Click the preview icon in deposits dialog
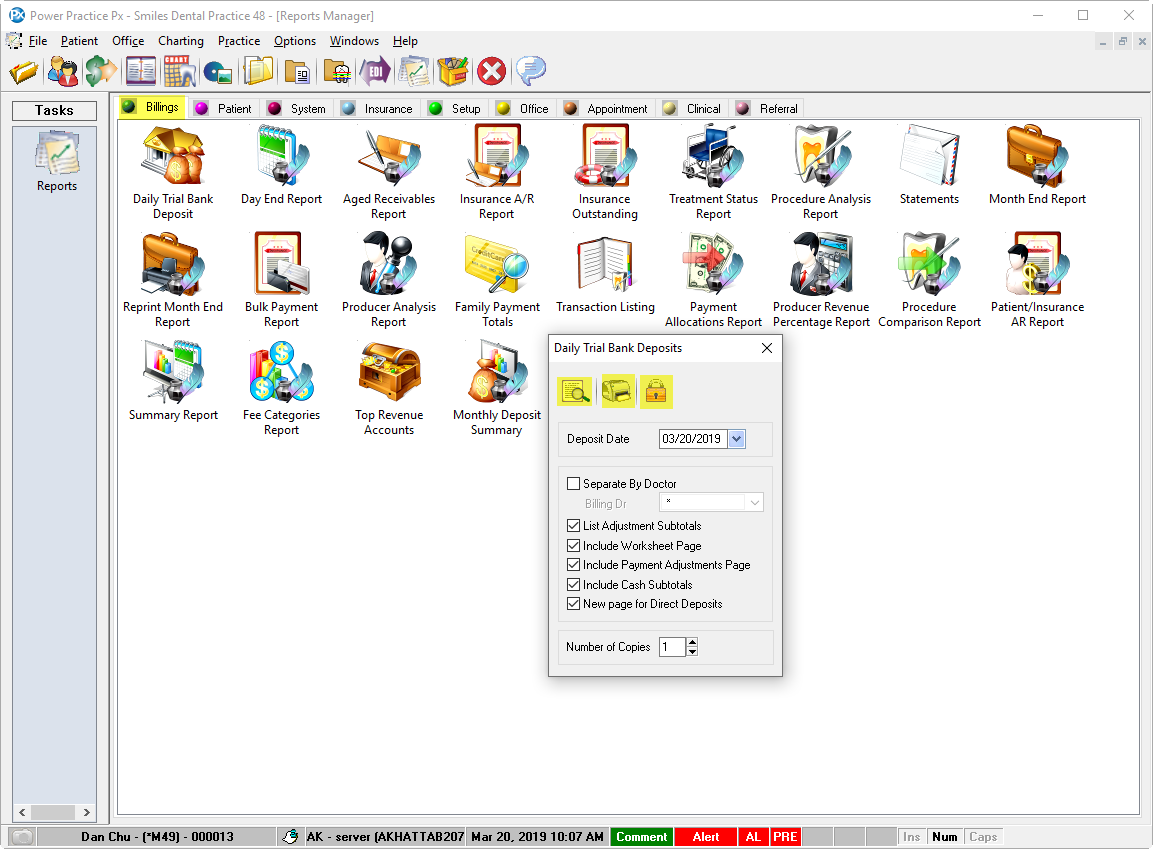The width and height of the screenshot is (1153, 849). coord(576,392)
